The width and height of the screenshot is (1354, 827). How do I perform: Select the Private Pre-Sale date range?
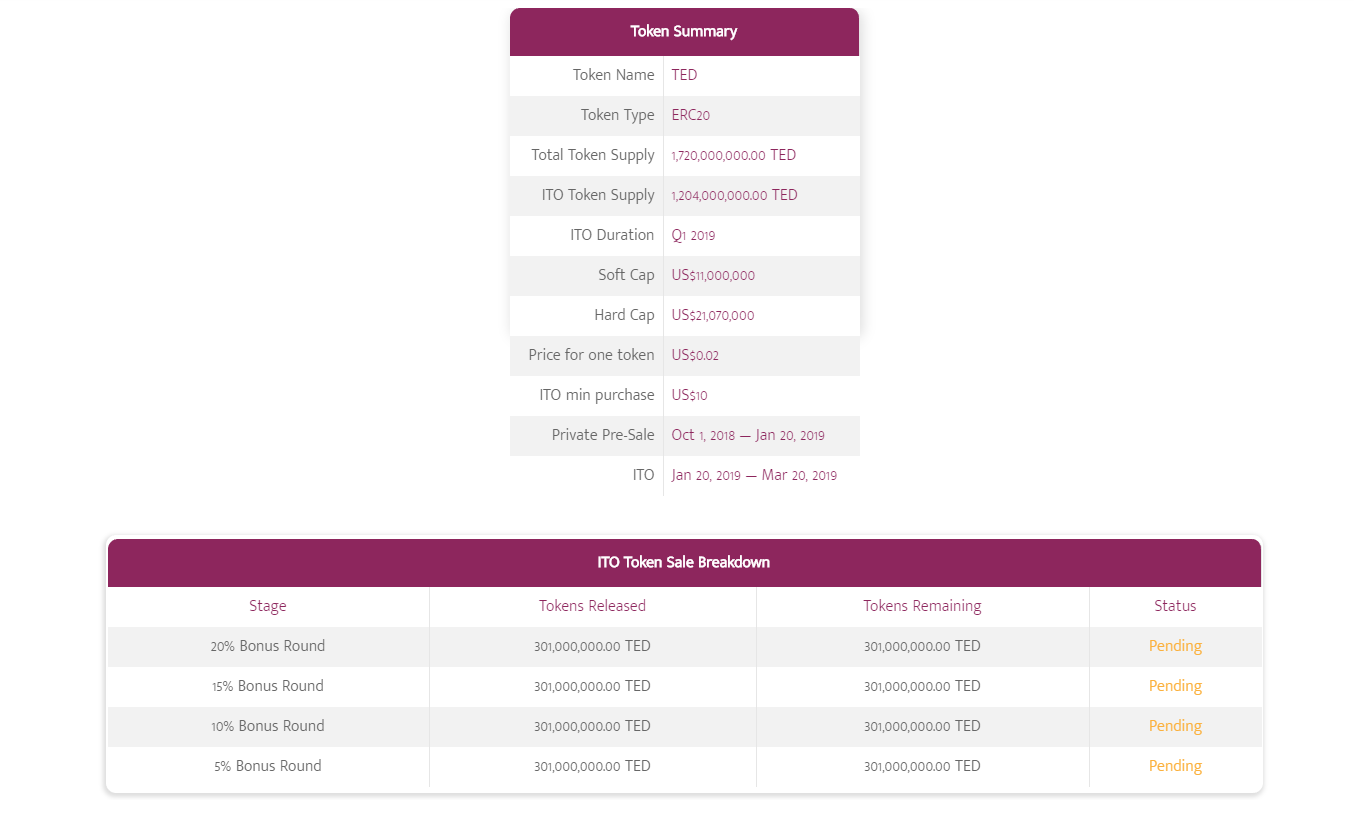748,435
